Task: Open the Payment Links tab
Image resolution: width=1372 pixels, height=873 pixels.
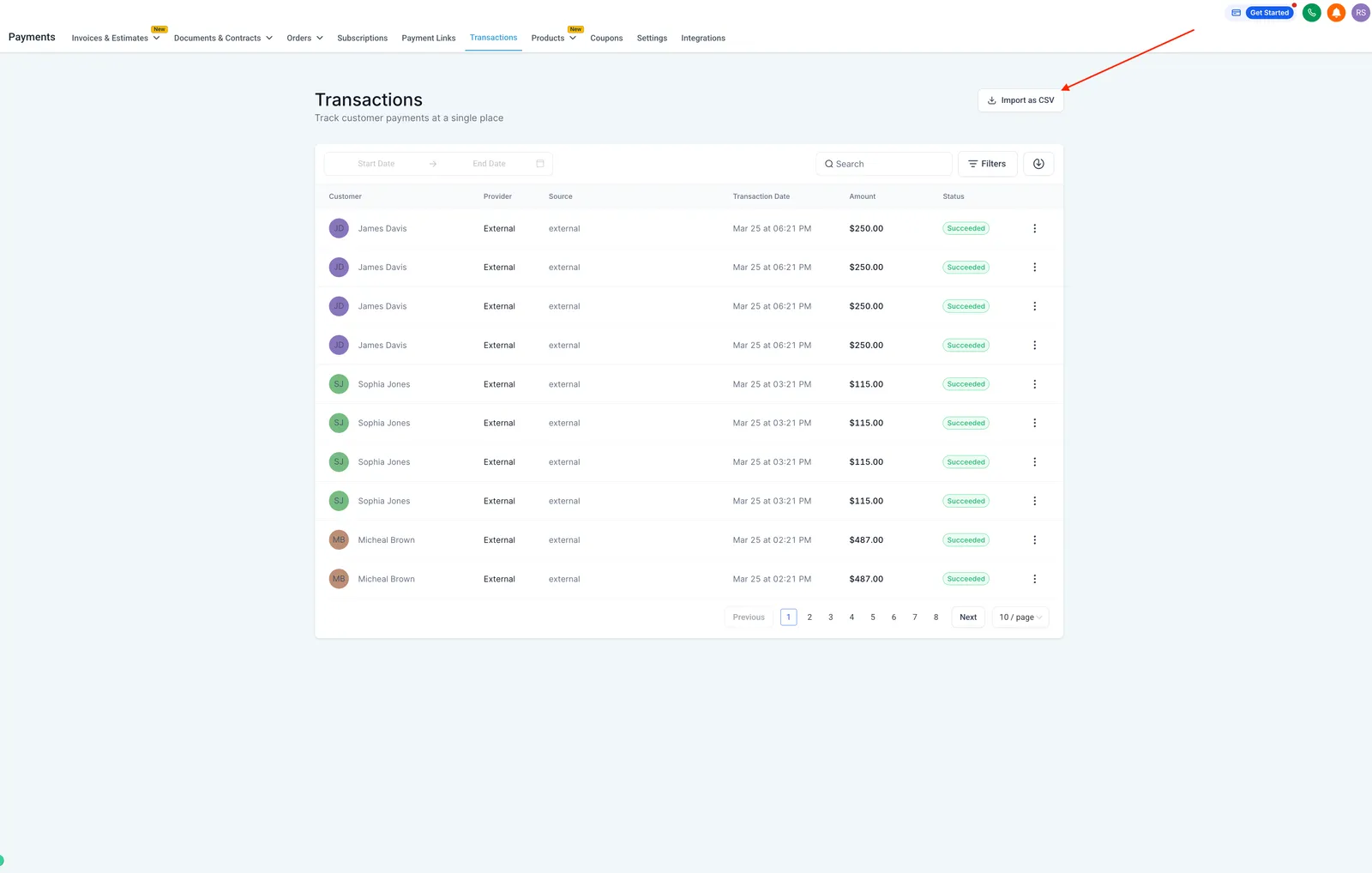Action: point(429,38)
